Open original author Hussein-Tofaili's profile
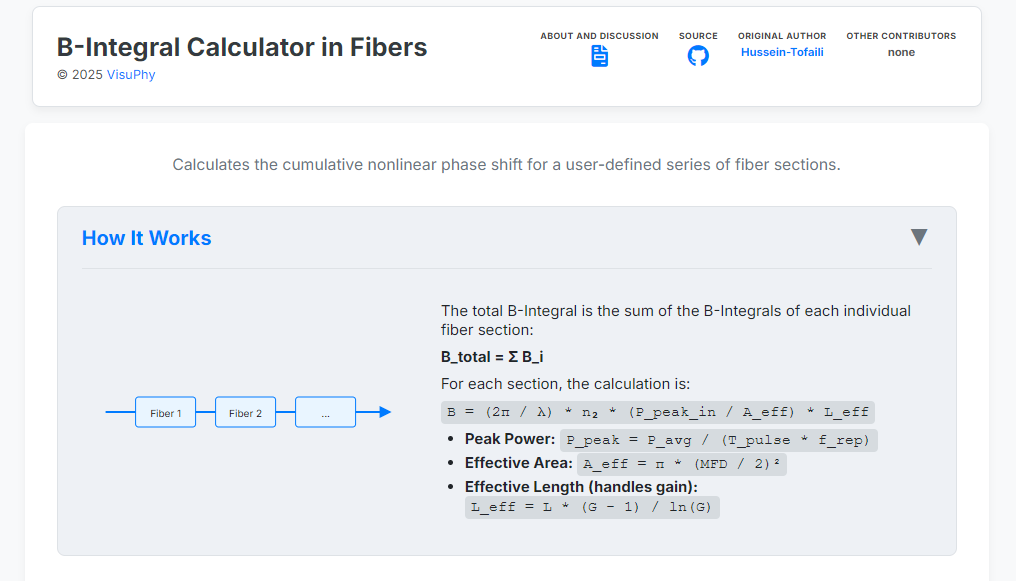Image resolution: width=1016 pixels, height=581 pixels. pyautogui.click(x=782, y=51)
